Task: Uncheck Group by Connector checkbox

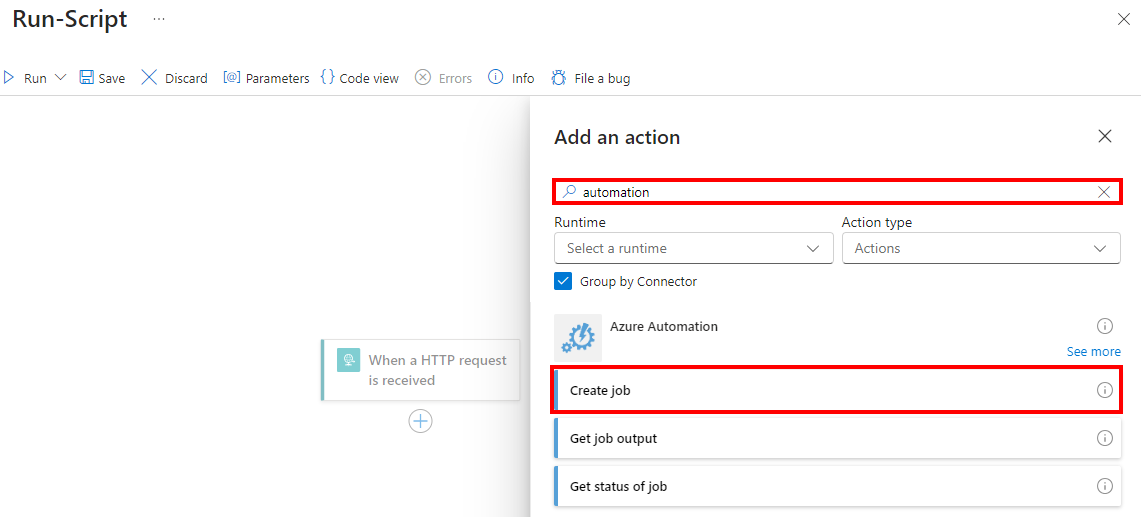Action: click(x=563, y=282)
